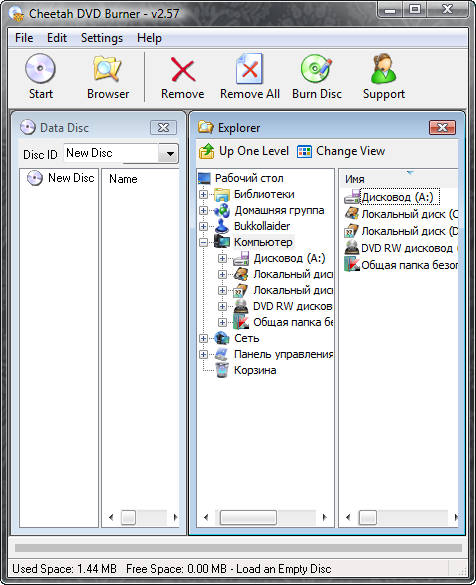Screen dimensions: 476x585
Task: Click the Общая папка icon in file list
Action: (351, 265)
